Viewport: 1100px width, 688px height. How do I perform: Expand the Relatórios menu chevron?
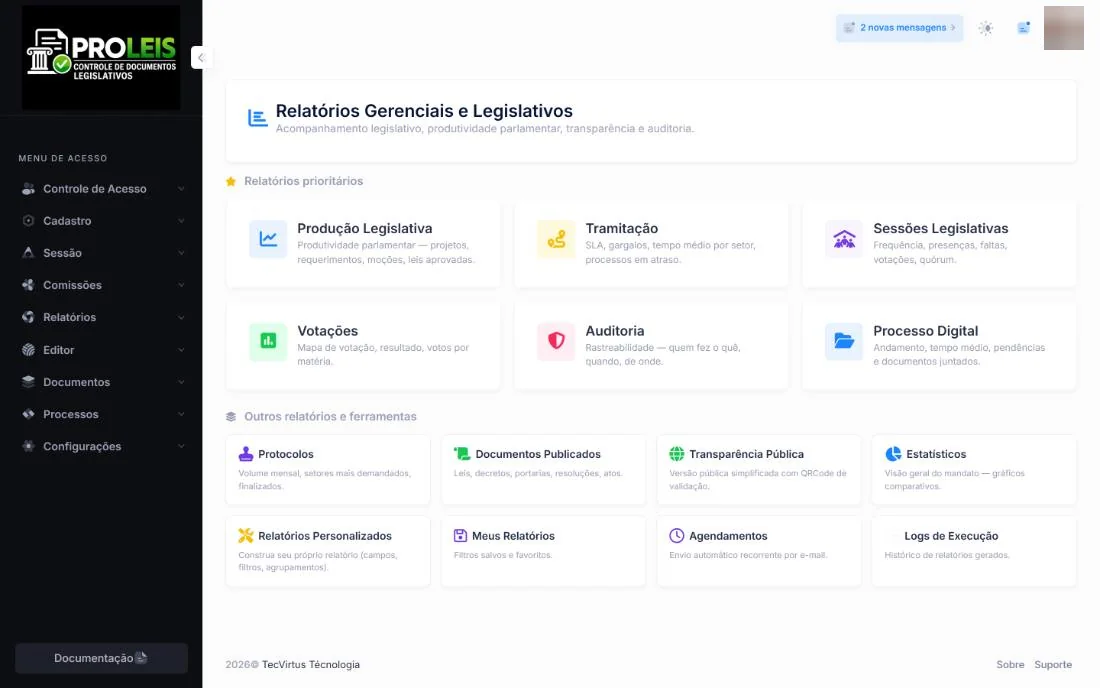pyautogui.click(x=181, y=317)
